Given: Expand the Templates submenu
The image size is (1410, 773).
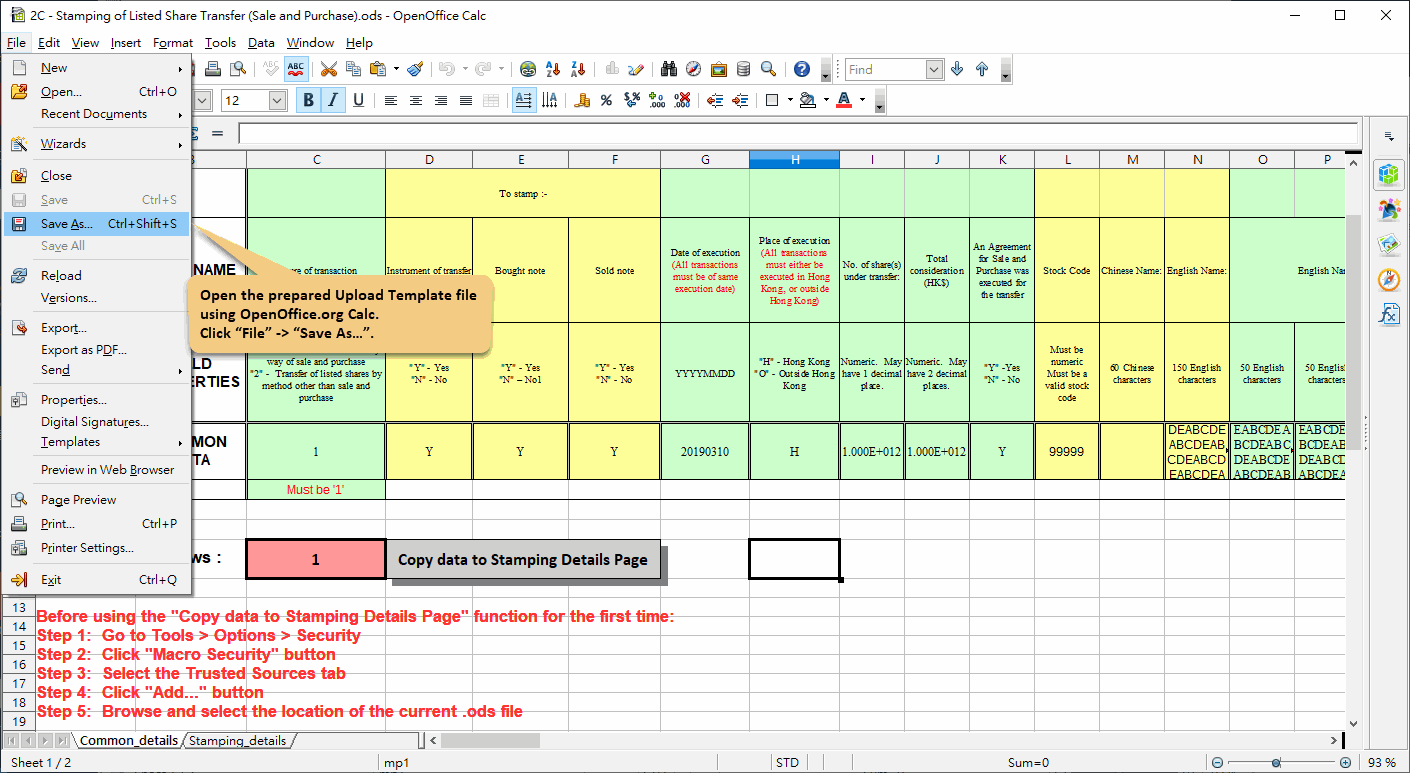Looking at the screenshot, I should pyautogui.click(x=97, y=442).
